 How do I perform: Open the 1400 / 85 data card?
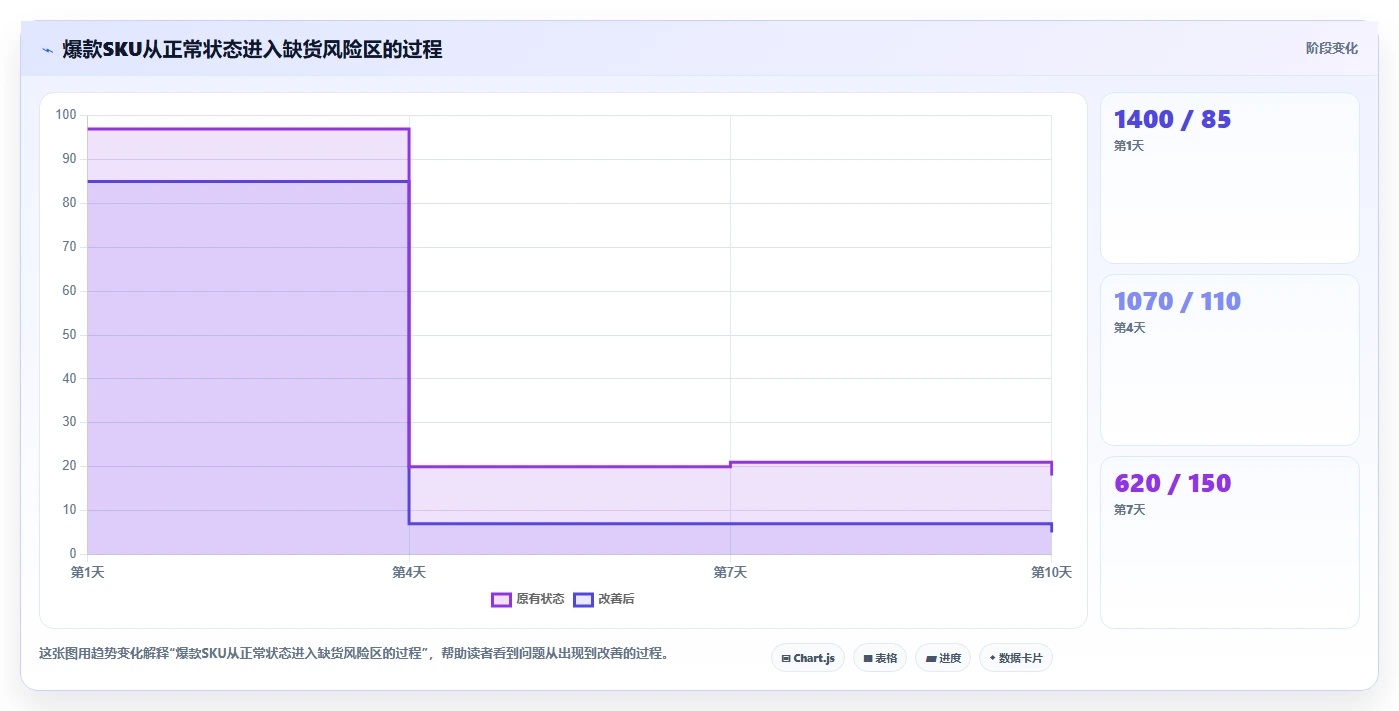[1230, 178]
